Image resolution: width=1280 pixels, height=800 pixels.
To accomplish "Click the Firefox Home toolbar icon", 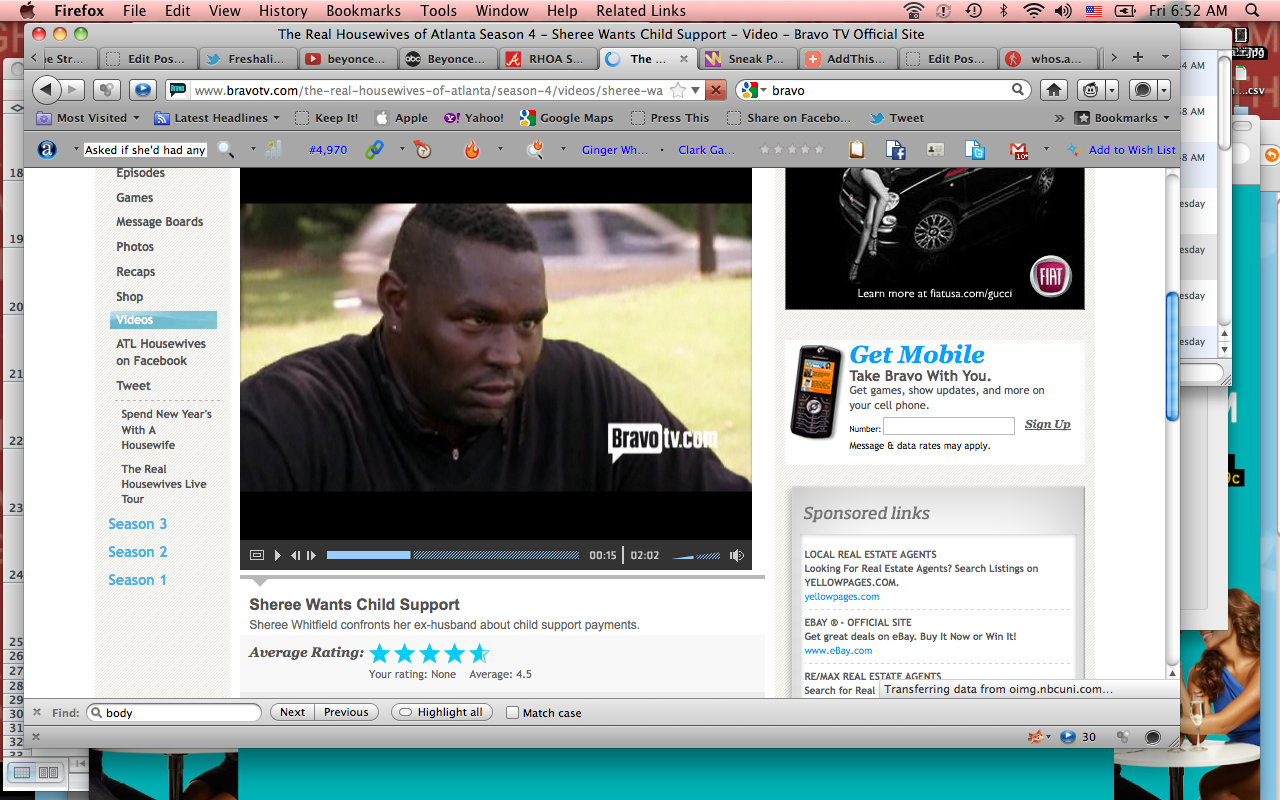I will (x=1053, y=90).
